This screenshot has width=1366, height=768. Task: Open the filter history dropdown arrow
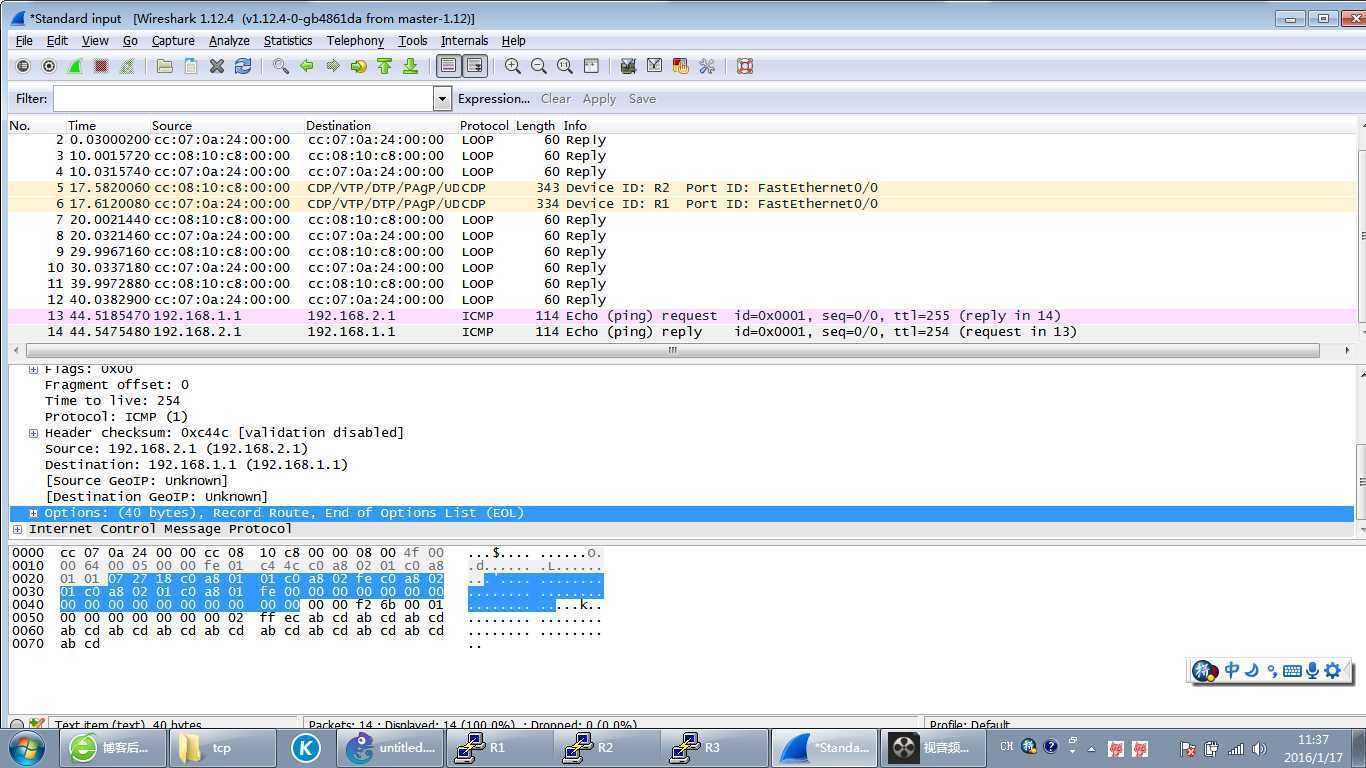[443, 98]
